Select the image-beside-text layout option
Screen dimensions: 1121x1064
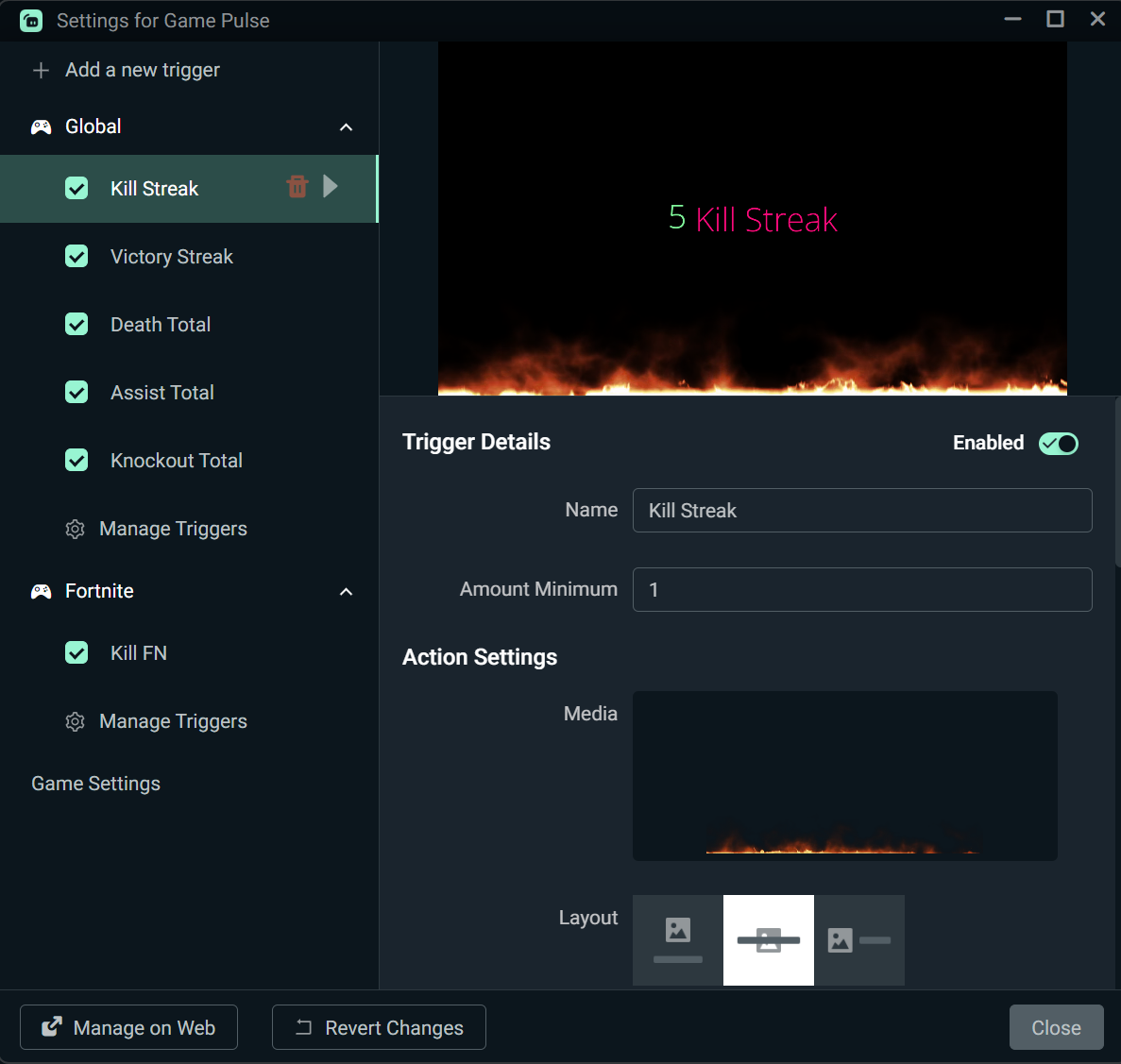pos(859,940)
